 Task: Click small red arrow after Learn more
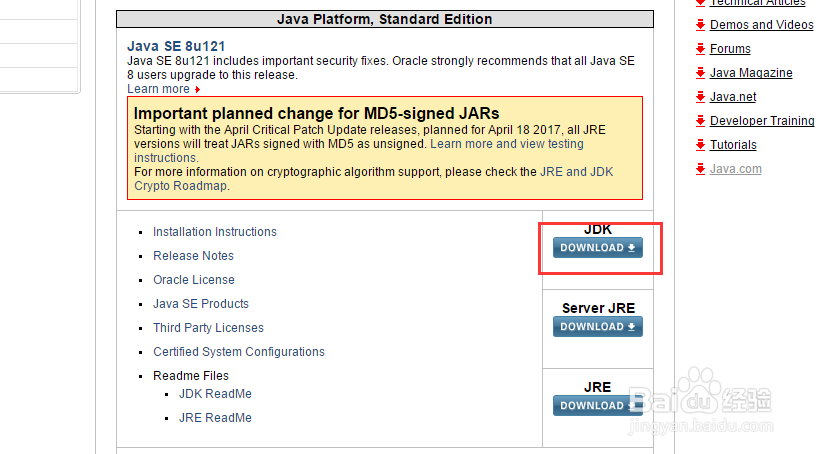(197, 89)
